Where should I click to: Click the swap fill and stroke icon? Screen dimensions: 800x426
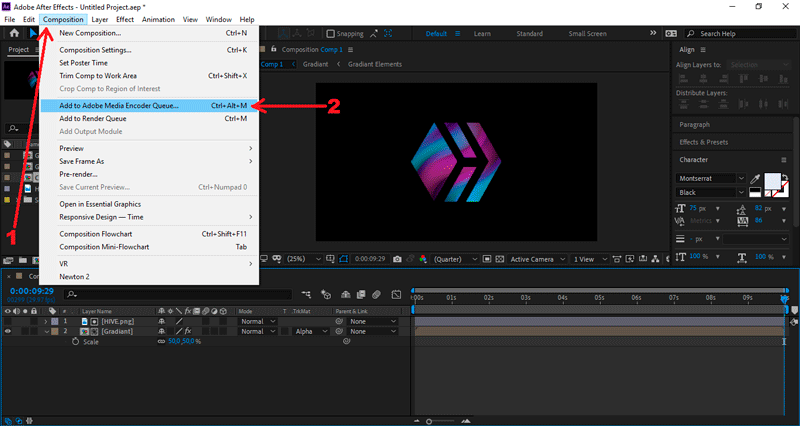[786, 178]
